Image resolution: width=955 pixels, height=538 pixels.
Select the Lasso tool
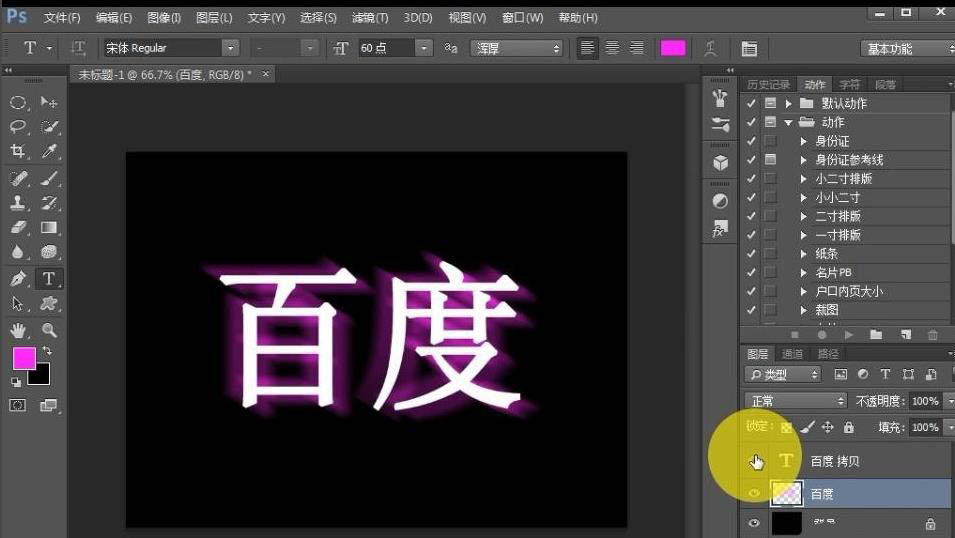tap(18, 127)
